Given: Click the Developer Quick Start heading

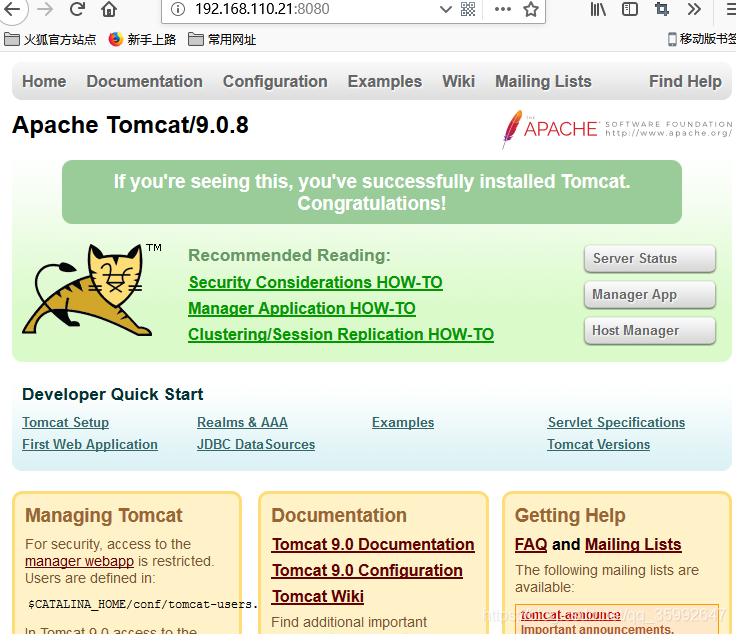Looking at the screenshot, I should pos(113,394).
